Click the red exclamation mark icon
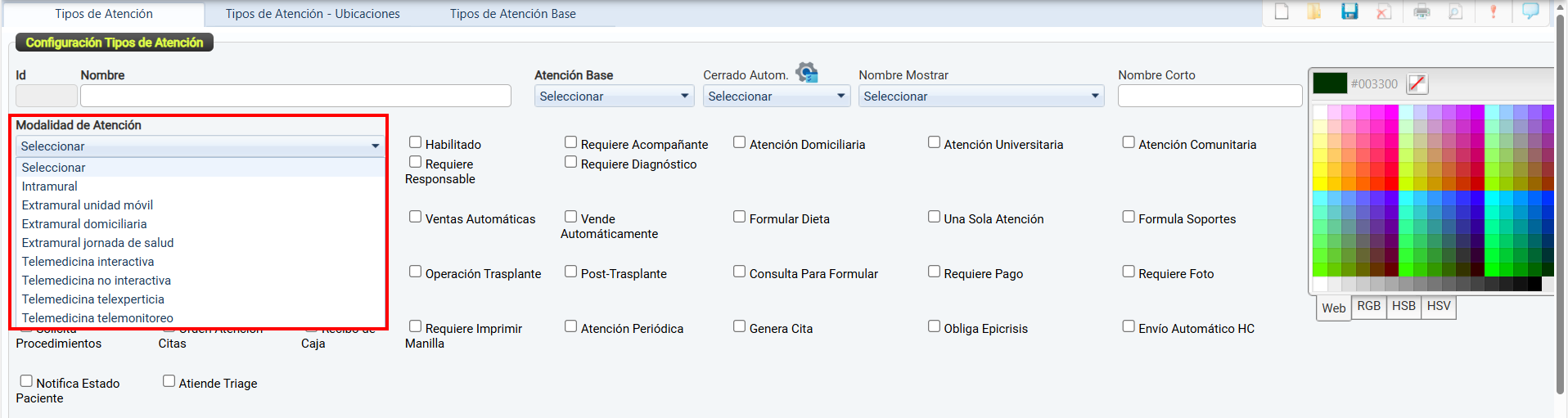 [1494, 11]
